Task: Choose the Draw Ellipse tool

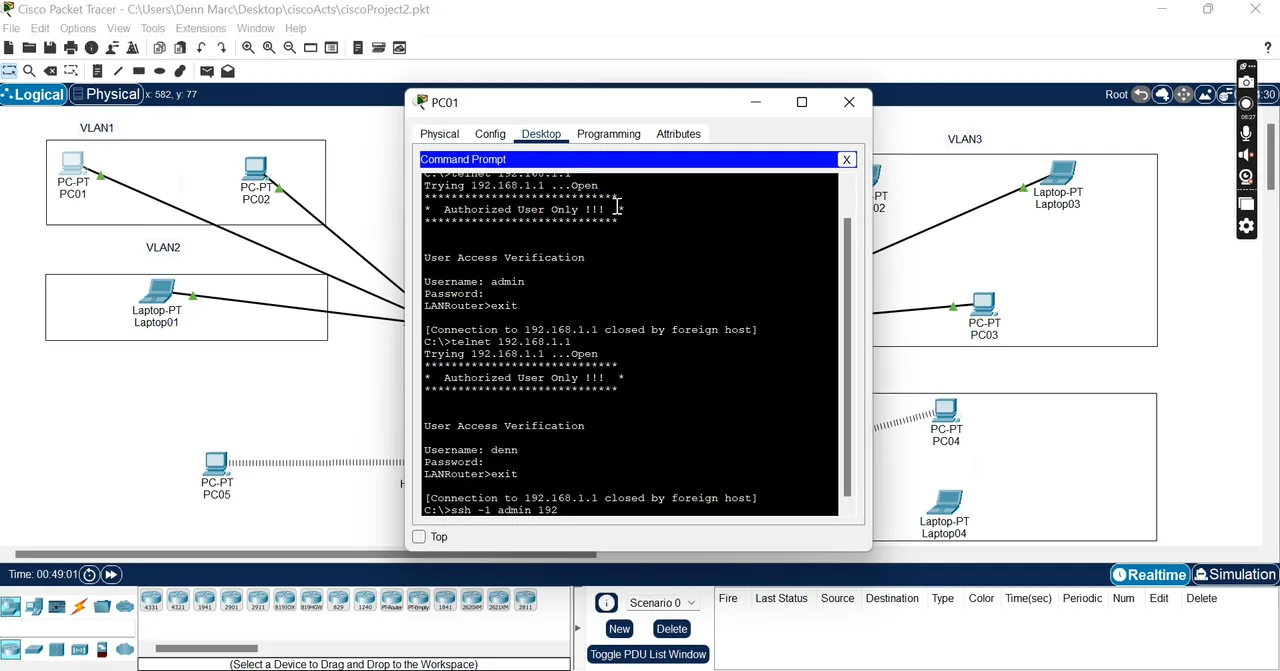Action: coord(160,71)
